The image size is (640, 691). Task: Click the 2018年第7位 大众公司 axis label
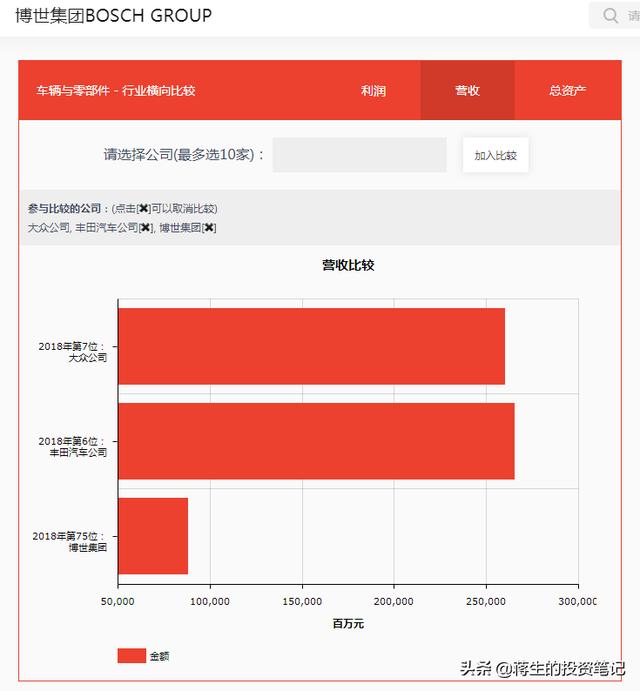(x=73, y=352)
